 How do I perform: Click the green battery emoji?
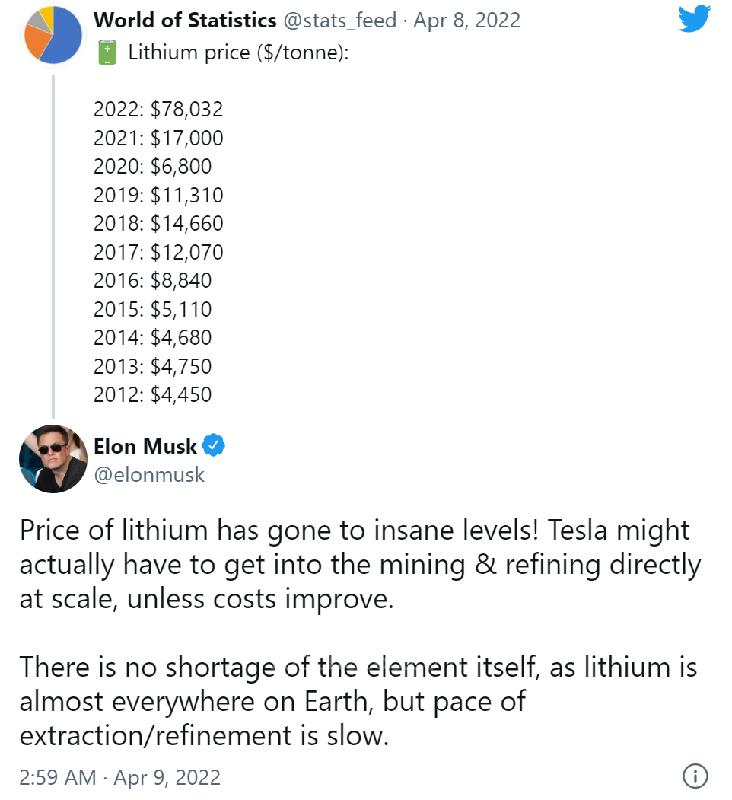pos(106,52)
